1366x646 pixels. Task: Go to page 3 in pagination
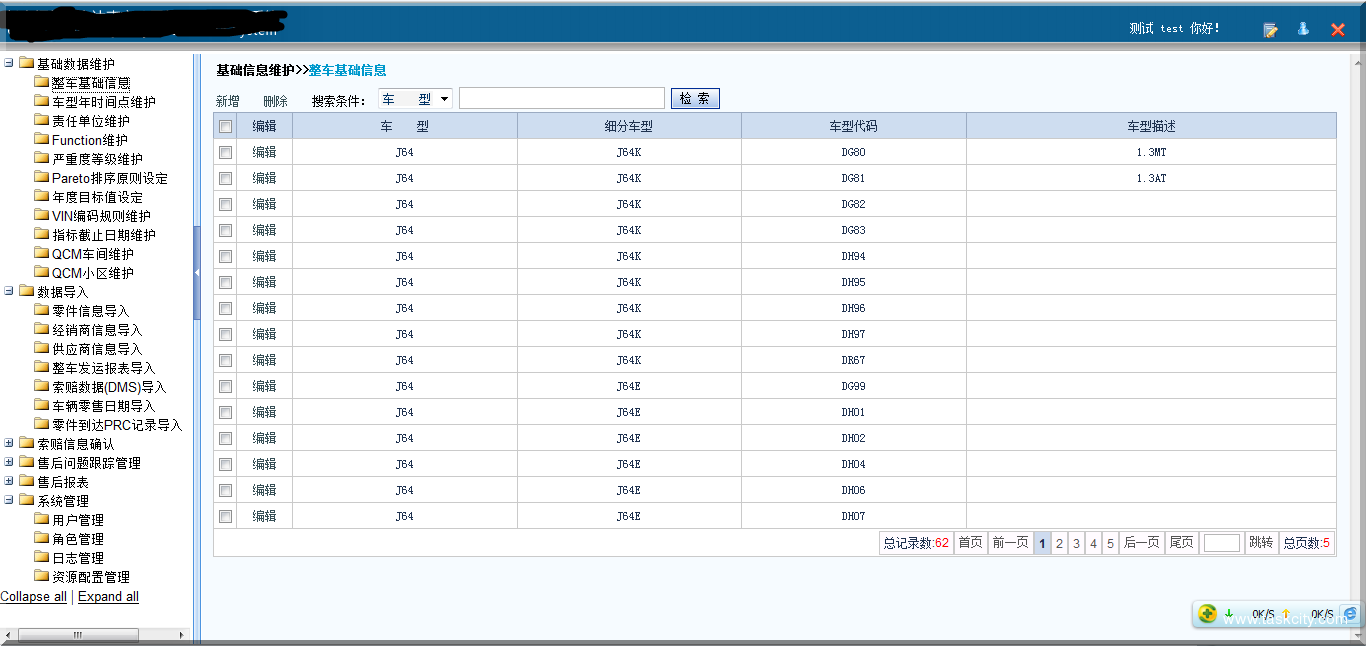1076,543
